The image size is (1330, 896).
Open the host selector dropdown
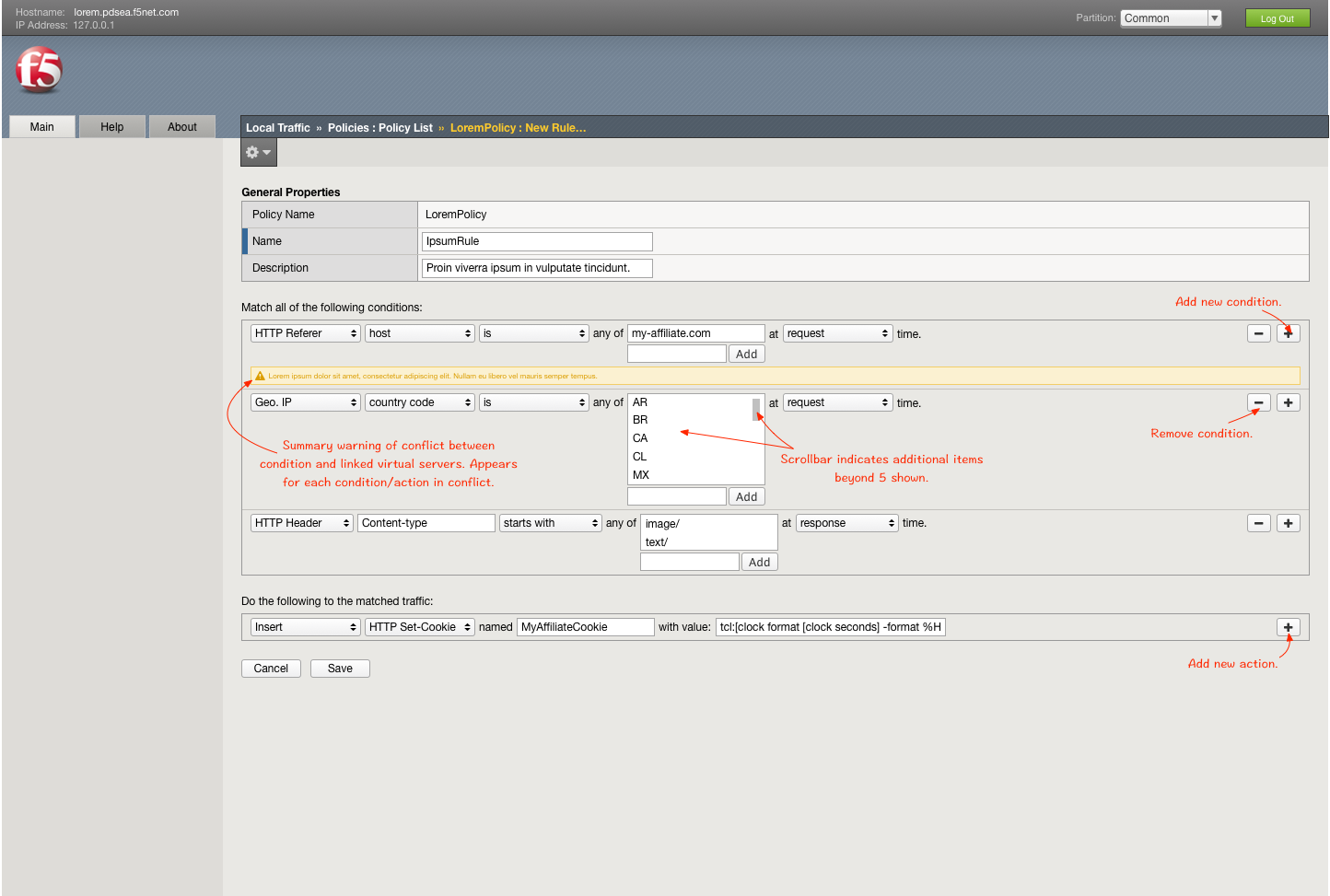(420, 333)
